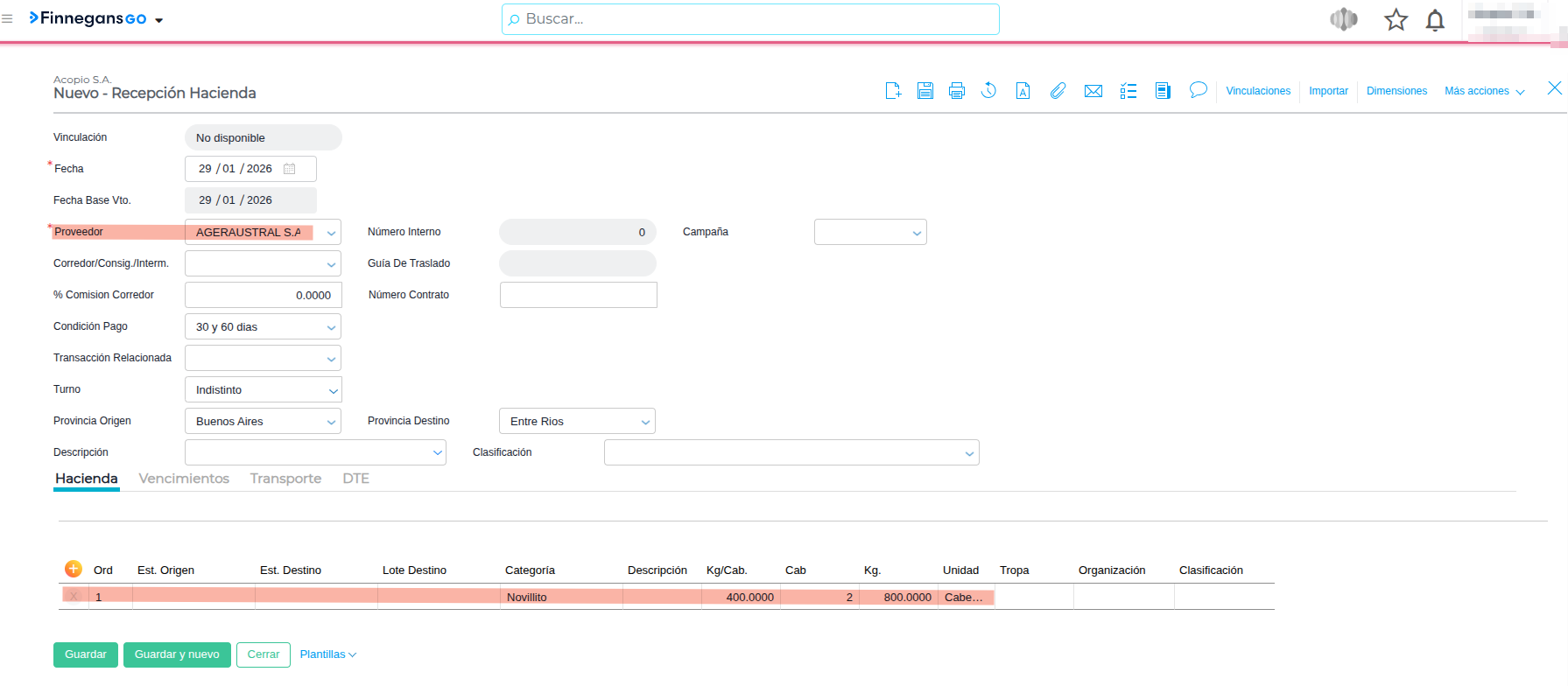The height and width of the screenshot is (686, 1568).
Task: Expand the Provincia Destino dropdown
Action: [x=645, y=422]
